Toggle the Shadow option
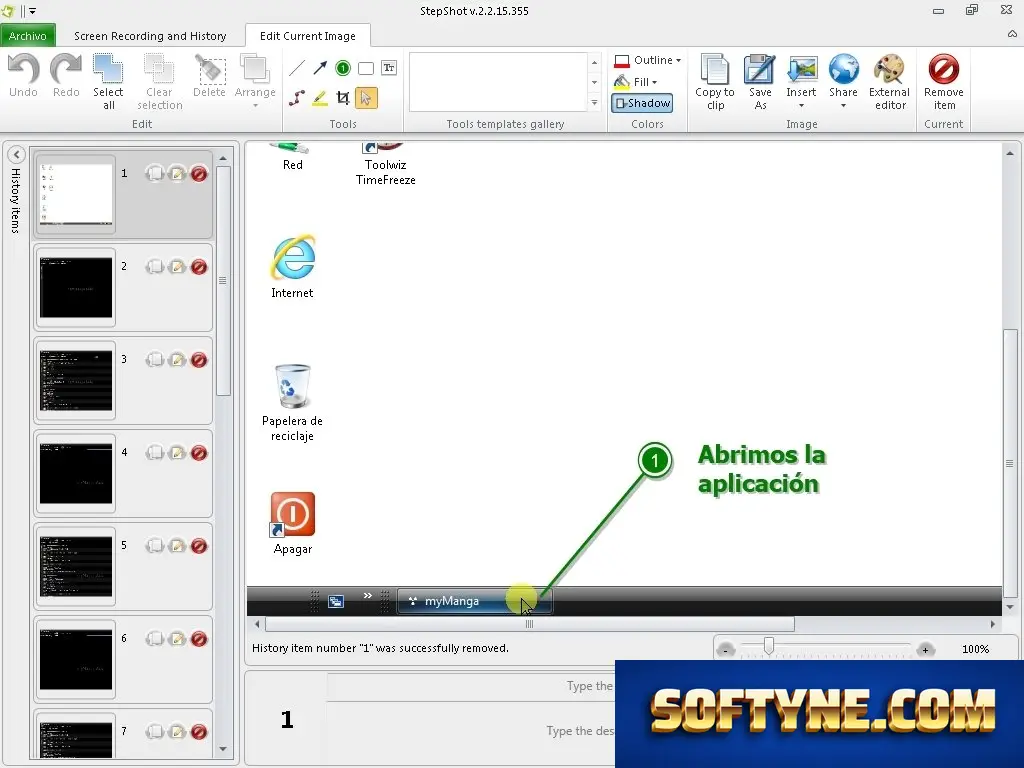 (643, 103)
